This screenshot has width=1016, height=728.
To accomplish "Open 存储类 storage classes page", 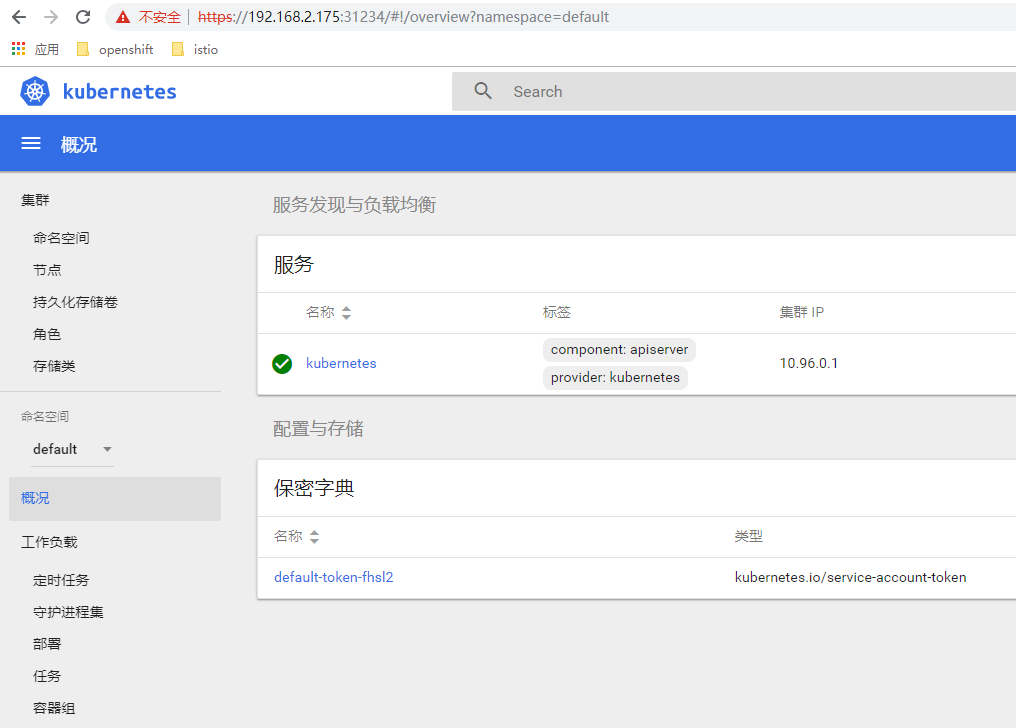I will (x=54, y=366).
